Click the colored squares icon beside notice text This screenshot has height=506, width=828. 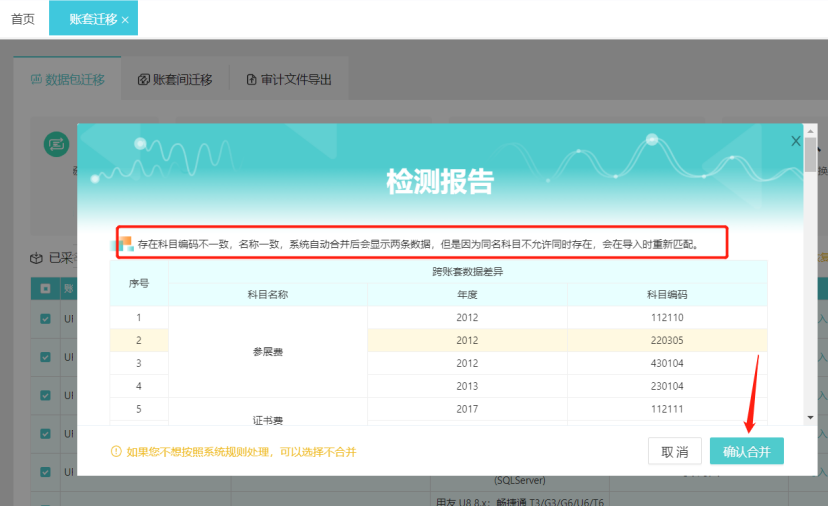(121, 243)
